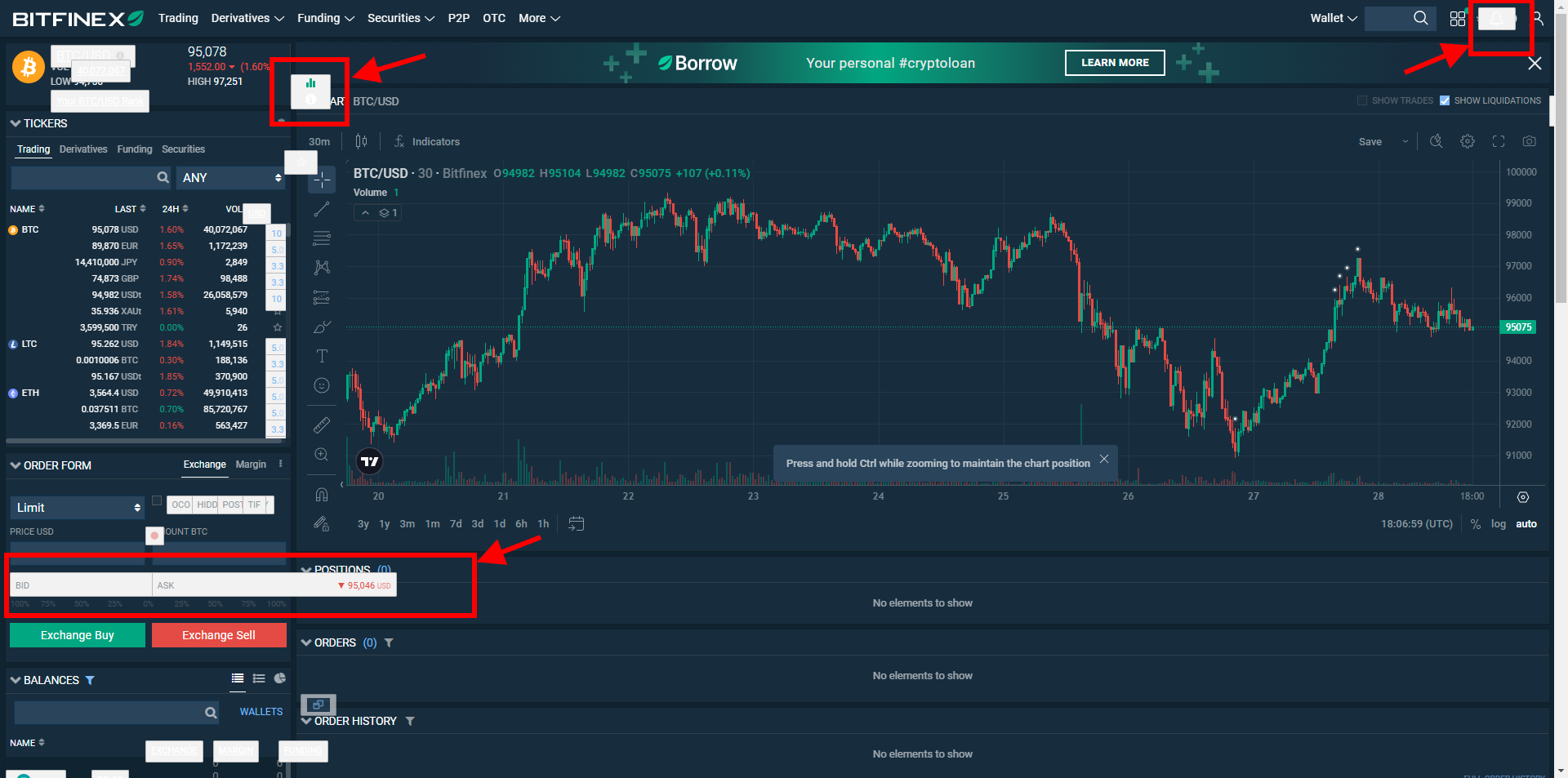Open the Indicators button
Image resolution: width=1568 pixels, height=778 pixels.
point(427,141)
